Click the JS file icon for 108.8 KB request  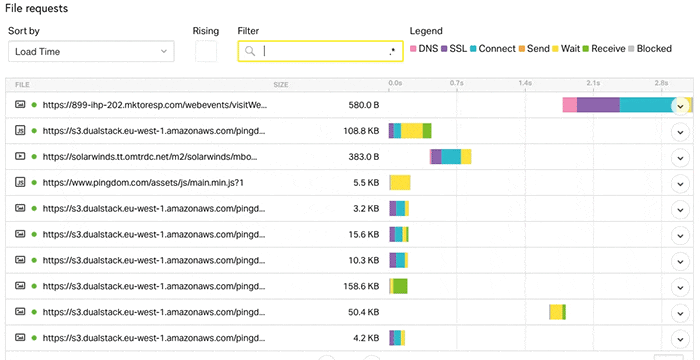20,130
